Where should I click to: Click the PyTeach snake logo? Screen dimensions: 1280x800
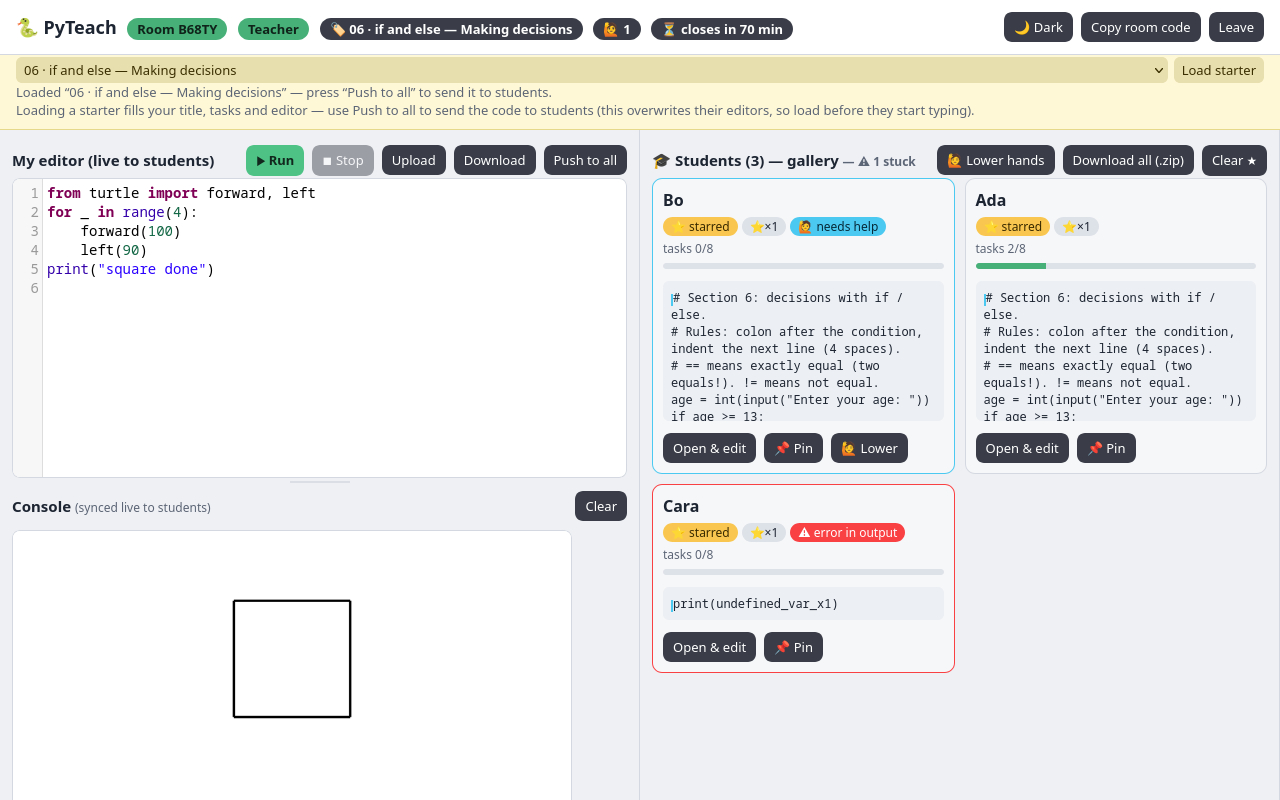pyautogui.click(x=27, y=28)
